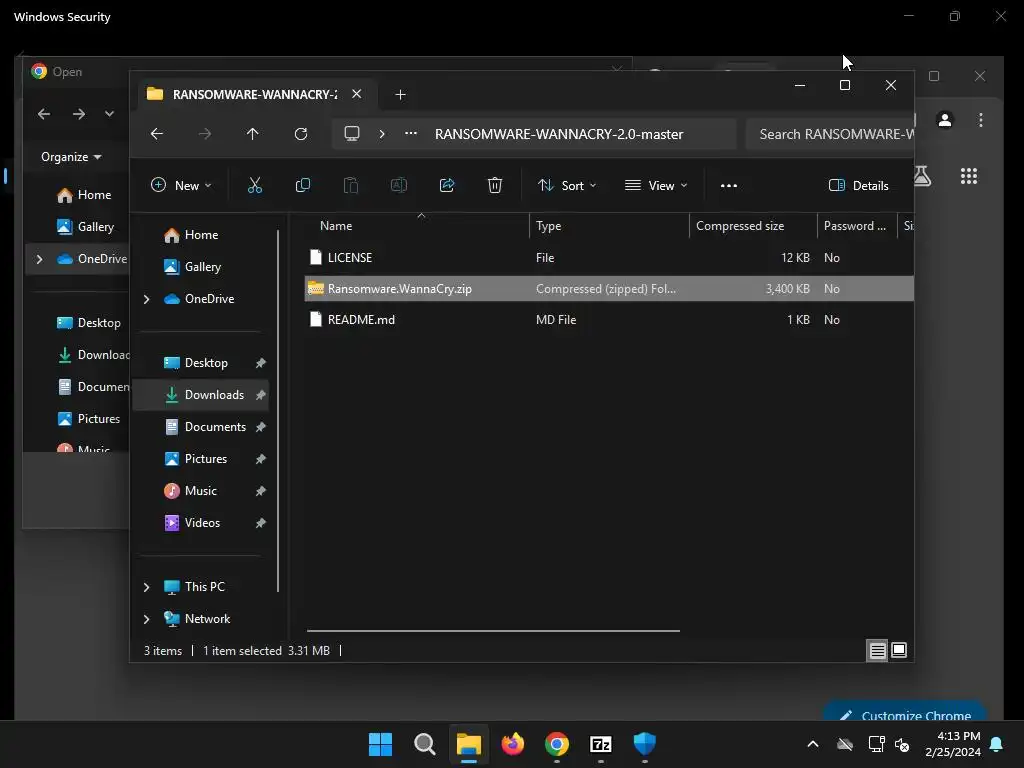Open 7-Zip from taskbar

(601, 744)
